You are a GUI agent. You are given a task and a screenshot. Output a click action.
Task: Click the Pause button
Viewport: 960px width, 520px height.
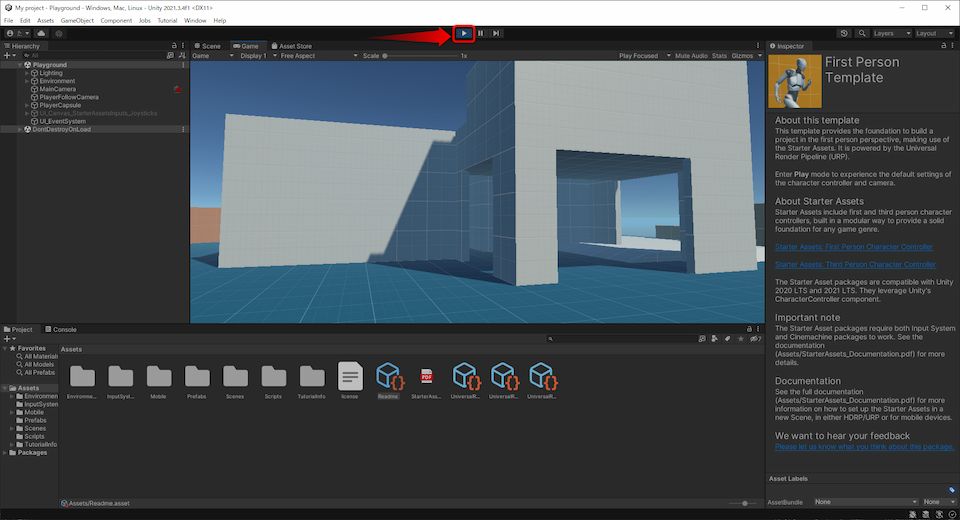coord(480,33)
